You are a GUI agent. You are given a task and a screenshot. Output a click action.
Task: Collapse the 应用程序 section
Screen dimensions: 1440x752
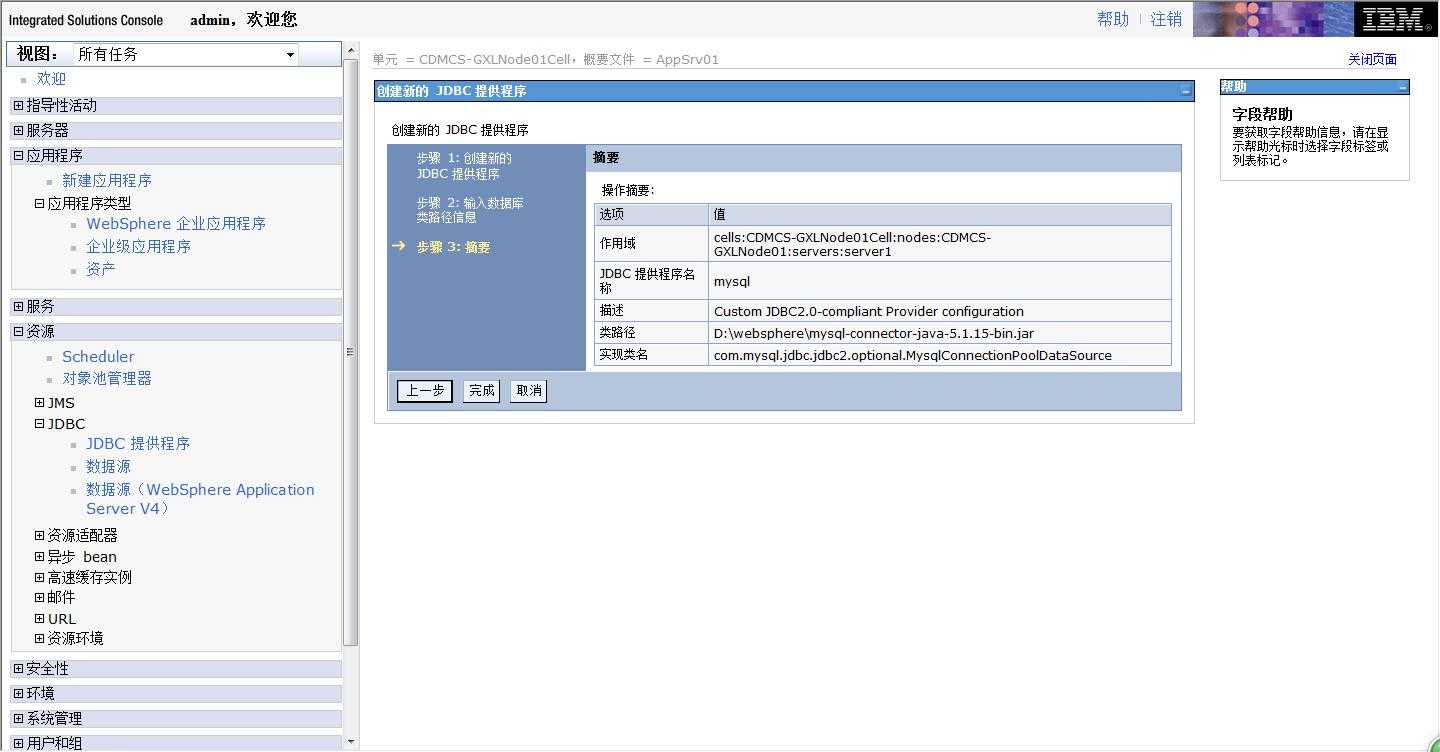tap(18, 155)
